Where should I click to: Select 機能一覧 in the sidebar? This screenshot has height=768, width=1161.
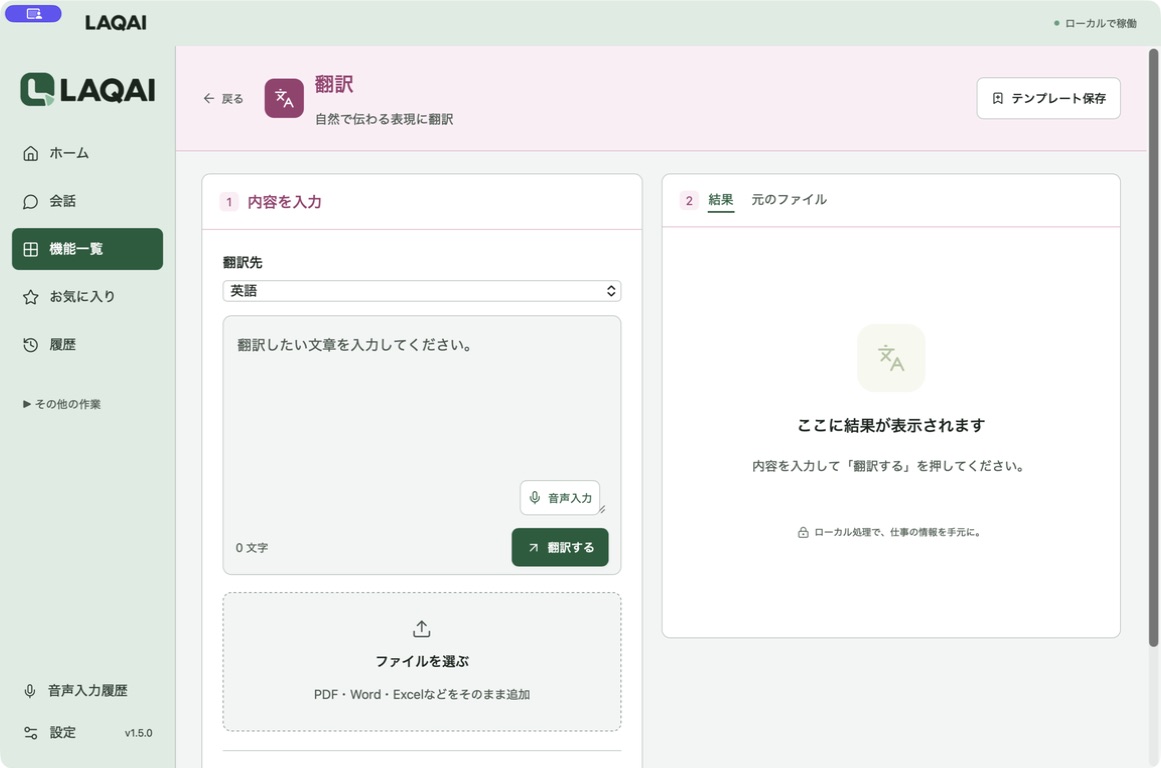87,249
